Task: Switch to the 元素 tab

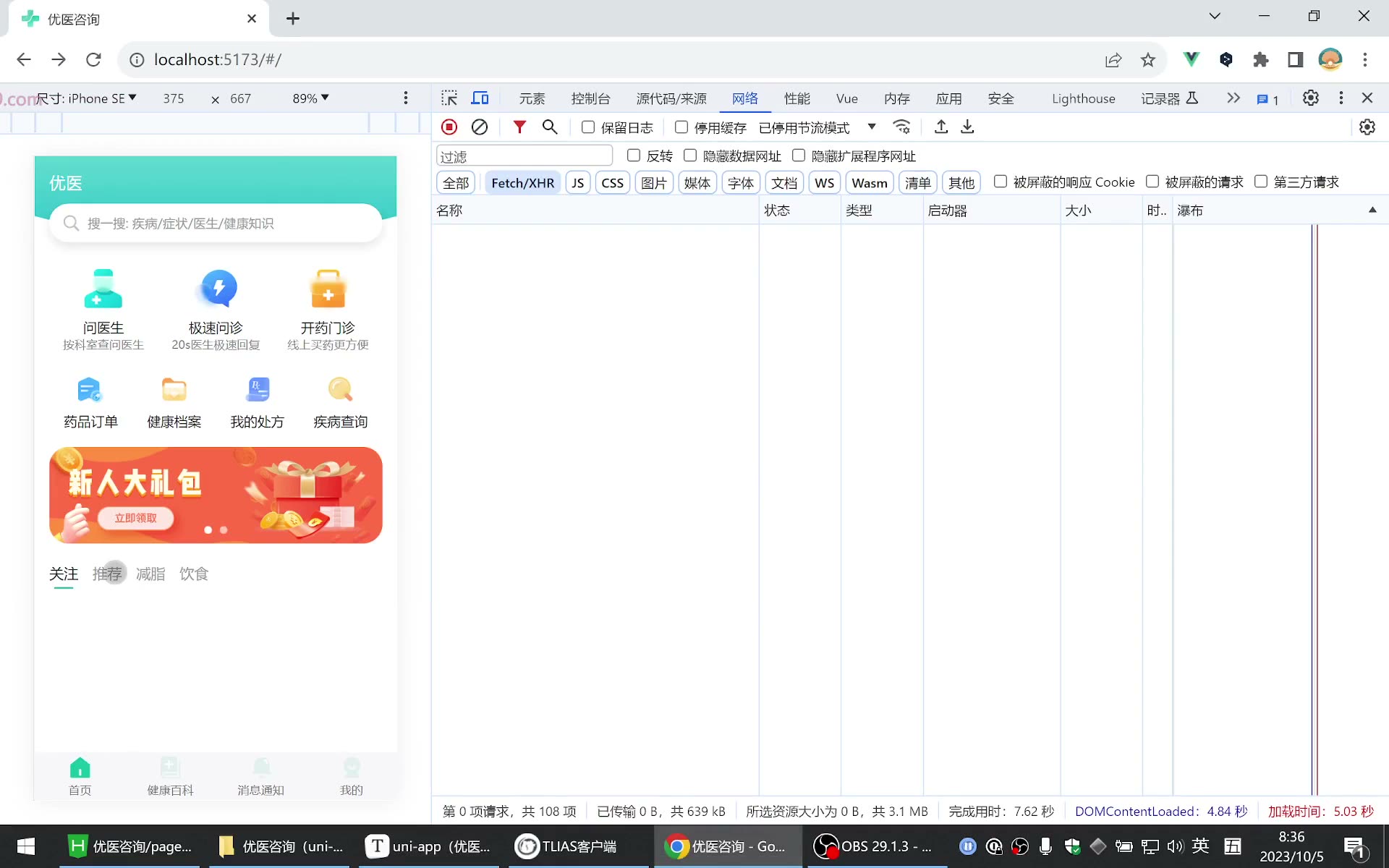Action: (532, 98)
